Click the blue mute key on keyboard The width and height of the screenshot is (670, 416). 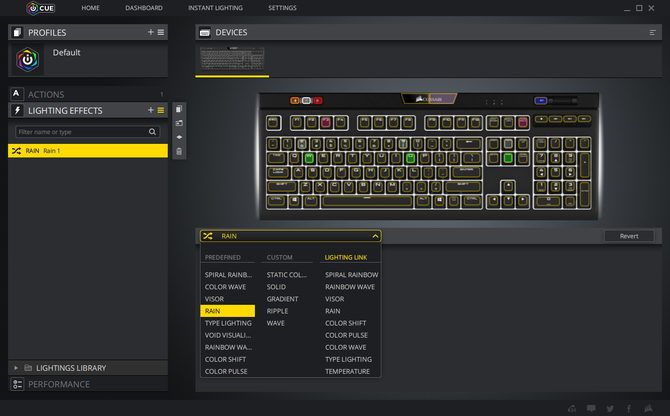click(x=541, y=100)
